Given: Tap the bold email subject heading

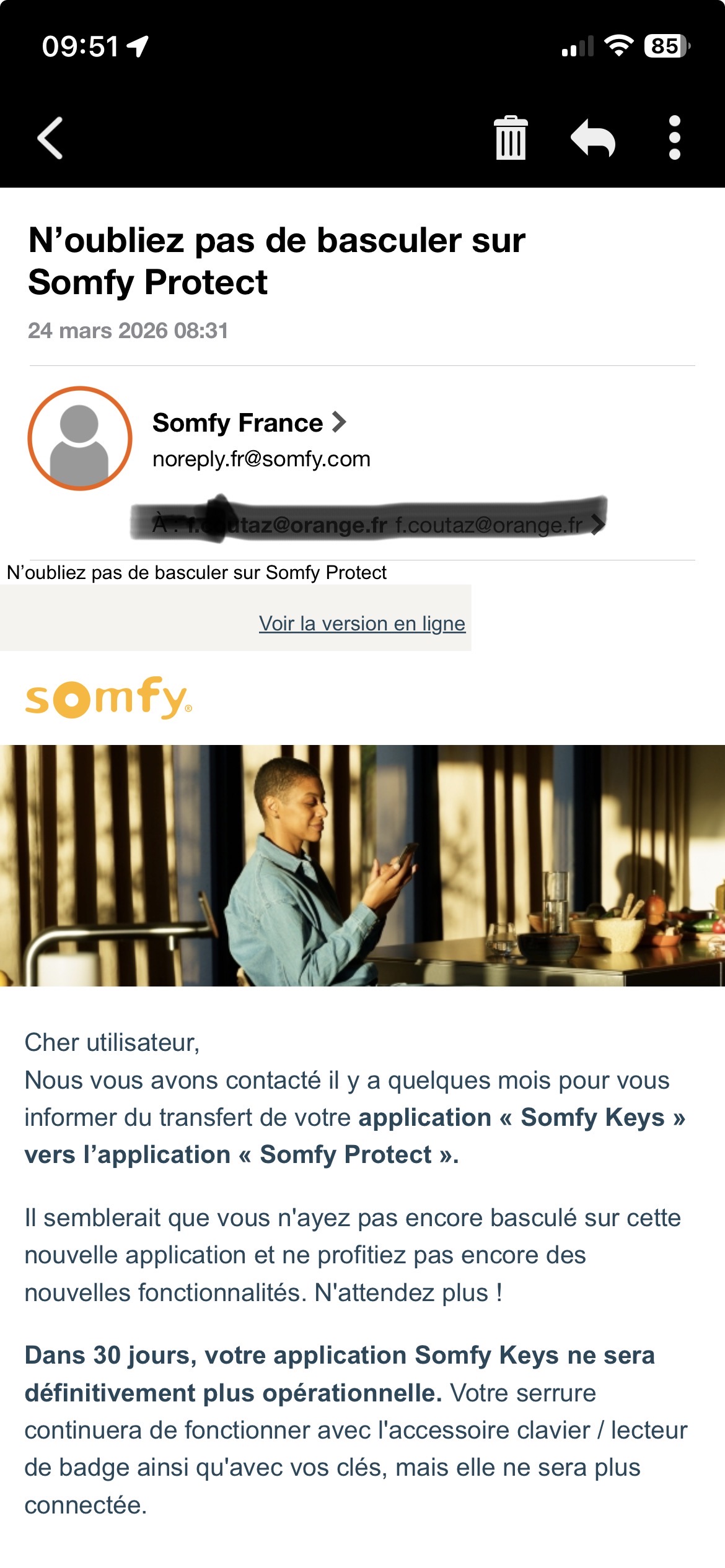Looking at the screenshot, I should point(276,261).
